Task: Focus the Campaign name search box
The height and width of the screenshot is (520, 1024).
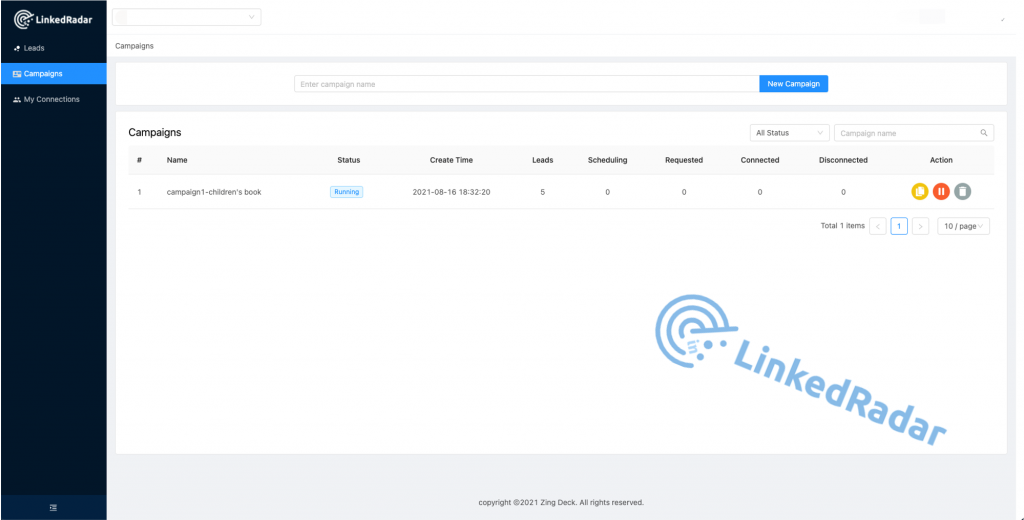Action: (x=906, y=133)
